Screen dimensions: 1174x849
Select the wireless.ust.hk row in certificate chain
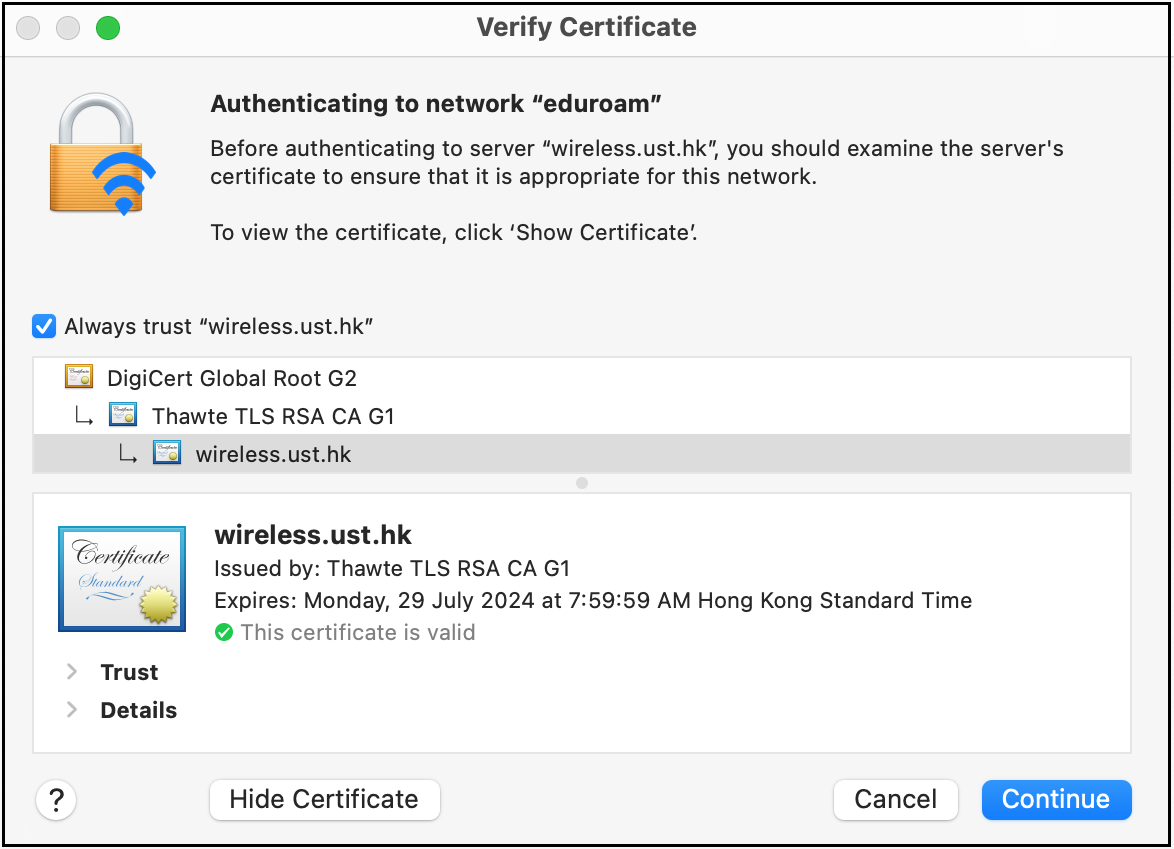[x=273, y=454]
